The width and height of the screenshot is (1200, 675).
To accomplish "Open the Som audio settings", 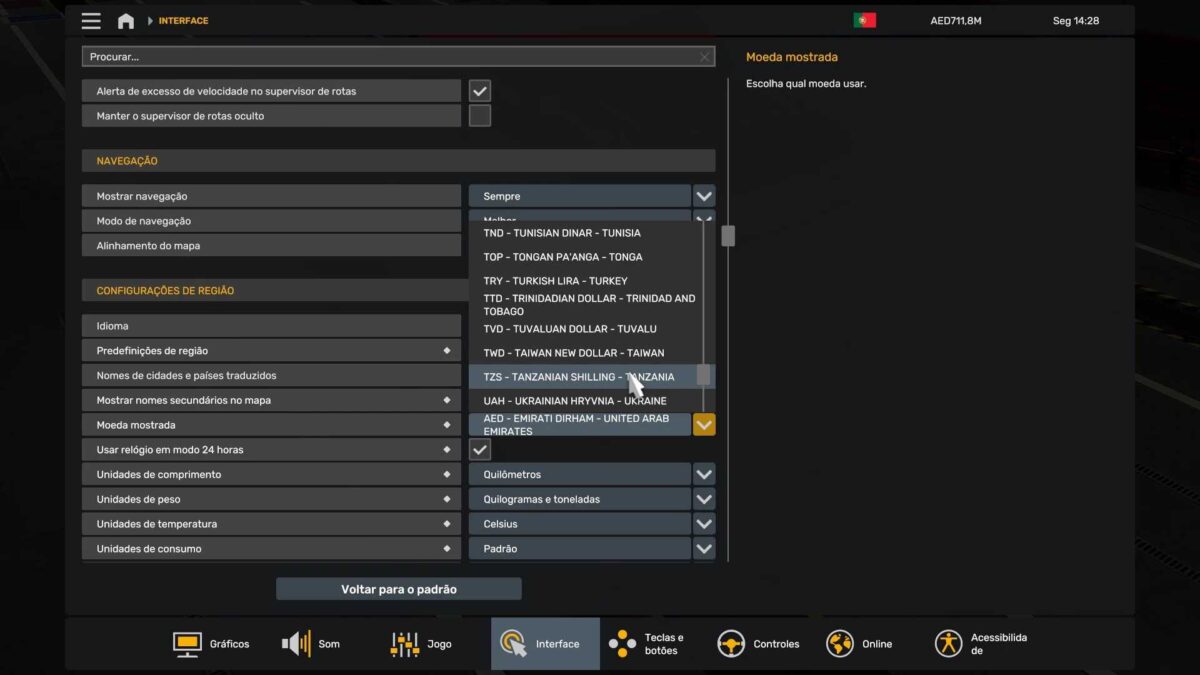I will pyautogui.click(x=311, y=644).
